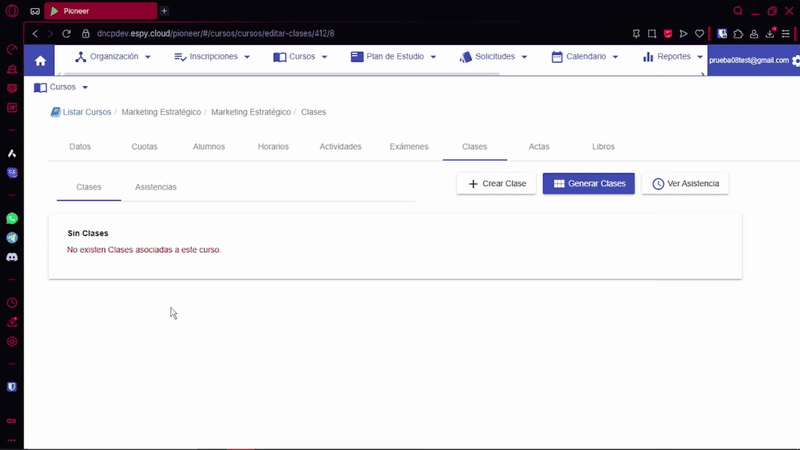Open Telegram from the Opera sidebar
Image resolution: width=800 pixels, height=450 pixels.
pos(12,238)
